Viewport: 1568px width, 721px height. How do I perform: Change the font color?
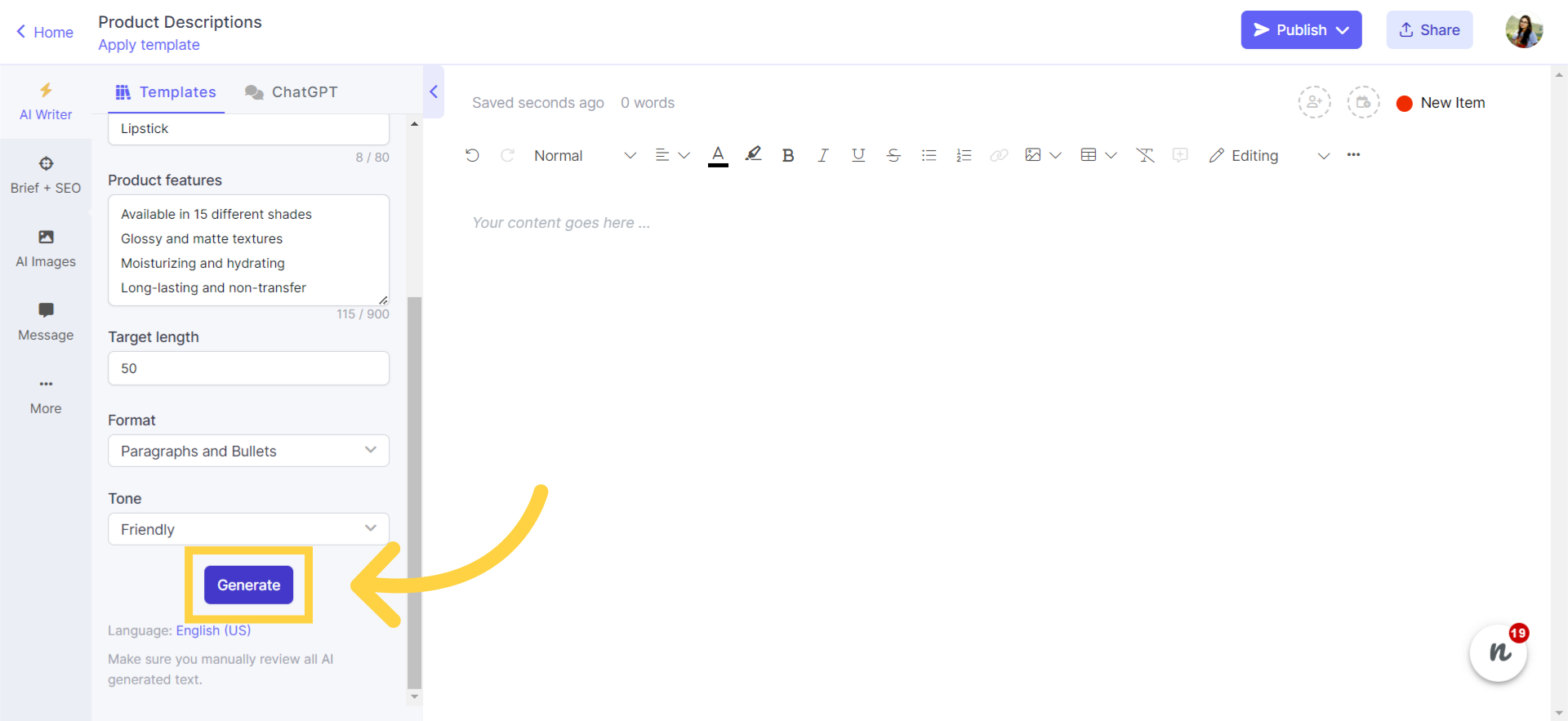(718, 155)
